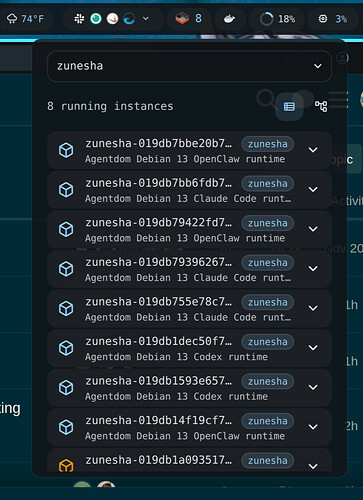This screenshot has height=500, width=363.
Task: Expand the zunesha-019db1dec50f7 instance row
Action: pos(313,348)
